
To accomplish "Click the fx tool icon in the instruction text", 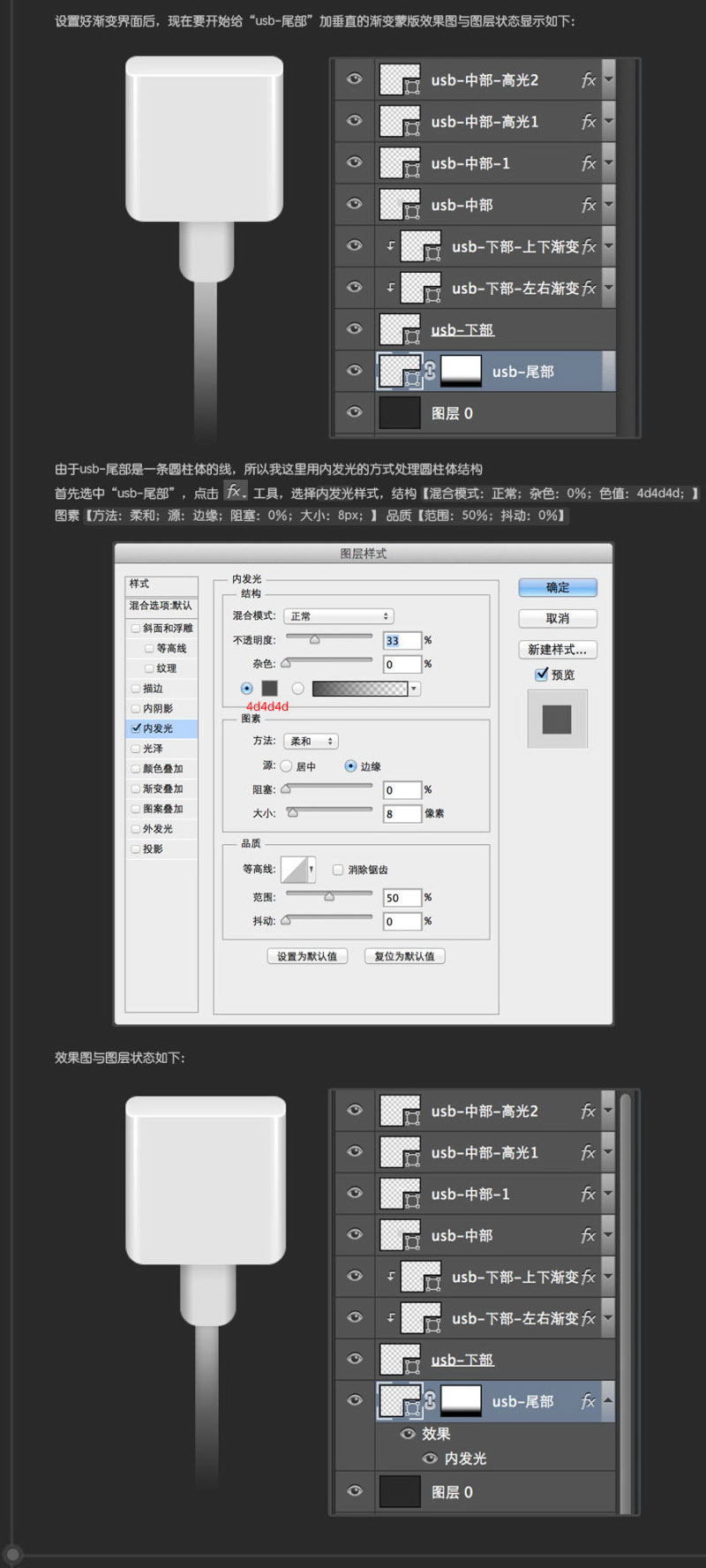I will tap(235, 492).
